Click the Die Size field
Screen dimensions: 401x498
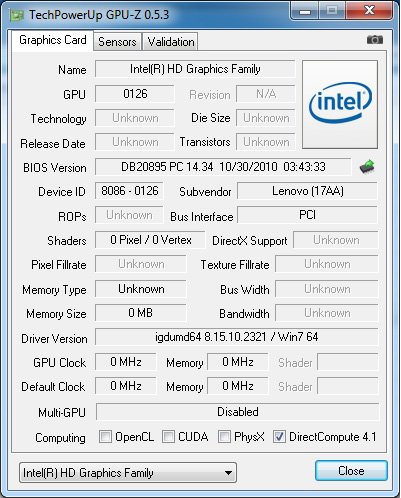[266, 118]
